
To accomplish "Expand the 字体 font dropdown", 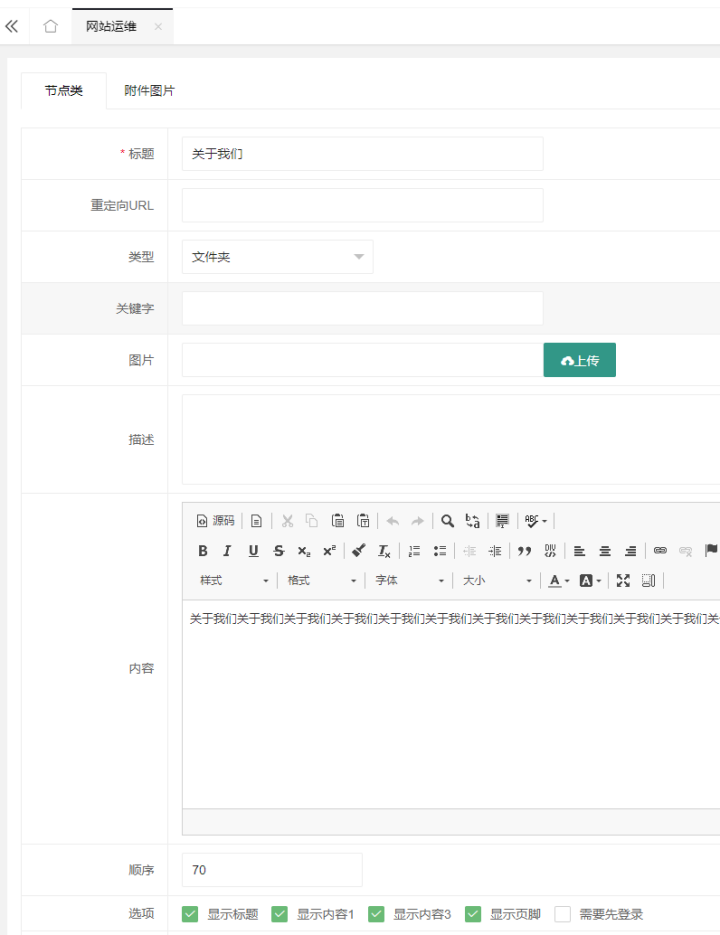I will 409,581.
